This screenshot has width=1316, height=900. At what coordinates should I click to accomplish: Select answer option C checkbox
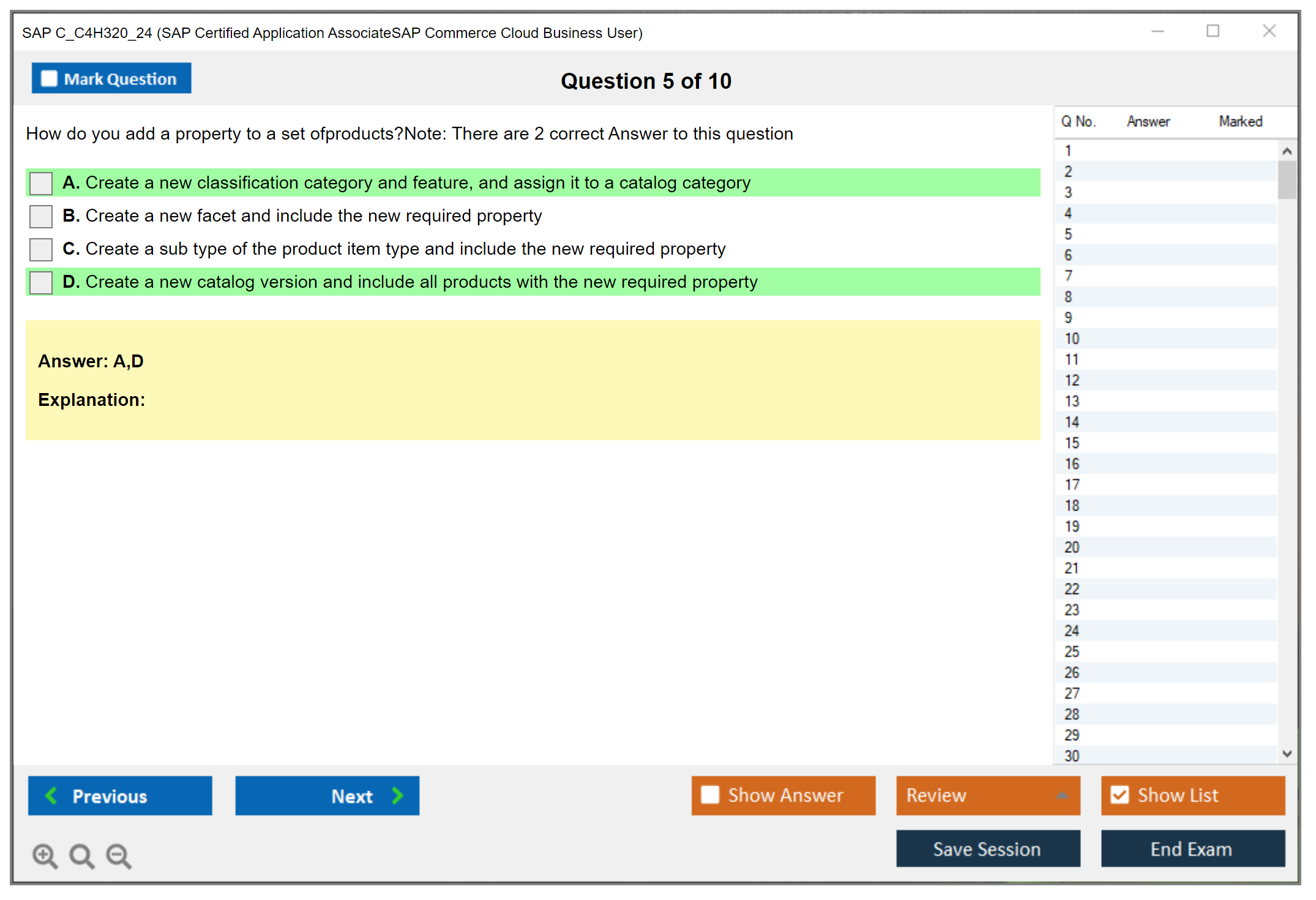coord(41,249)
